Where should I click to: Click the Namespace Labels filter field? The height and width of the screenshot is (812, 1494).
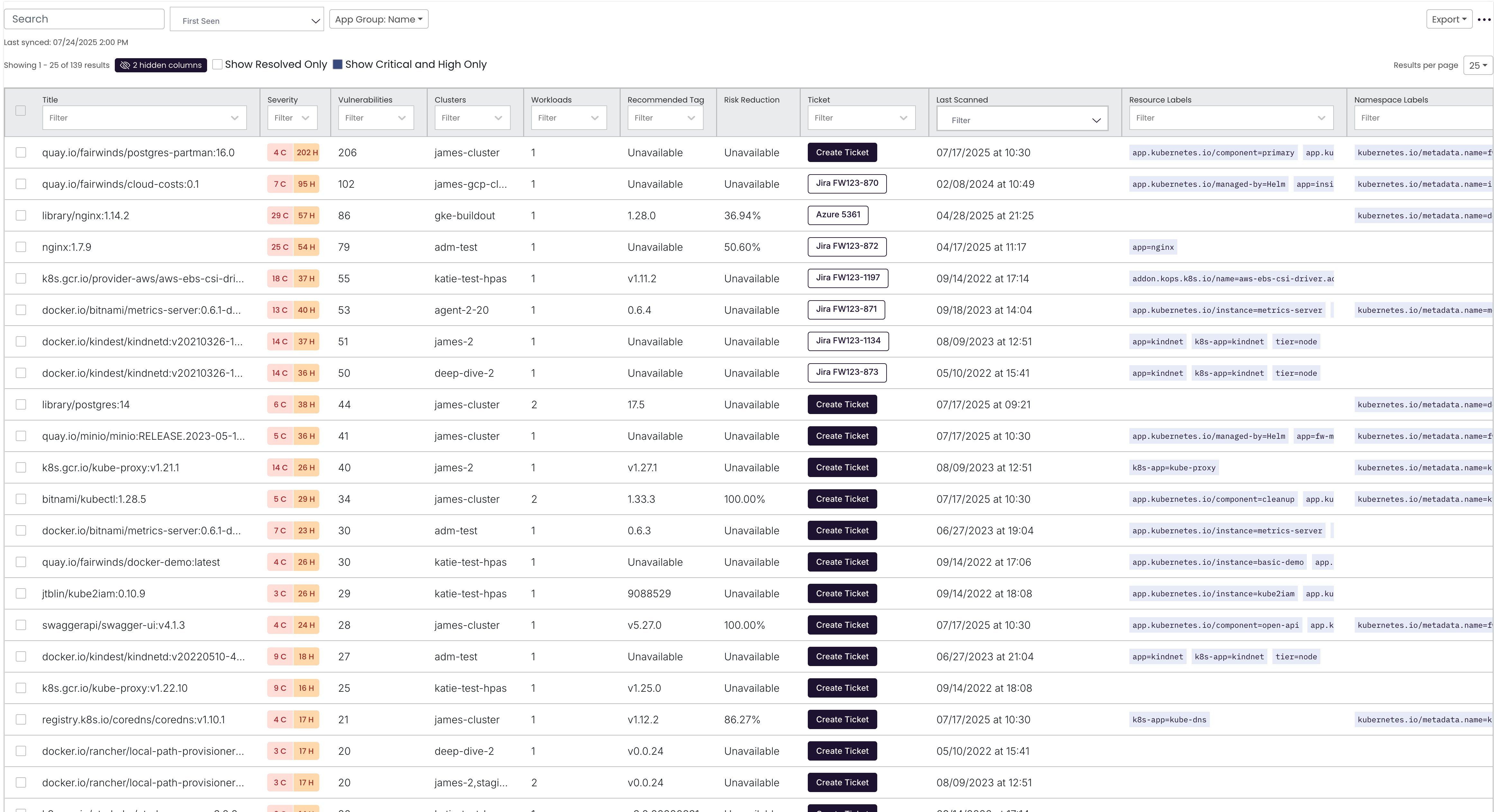(x=1424, y=118)
